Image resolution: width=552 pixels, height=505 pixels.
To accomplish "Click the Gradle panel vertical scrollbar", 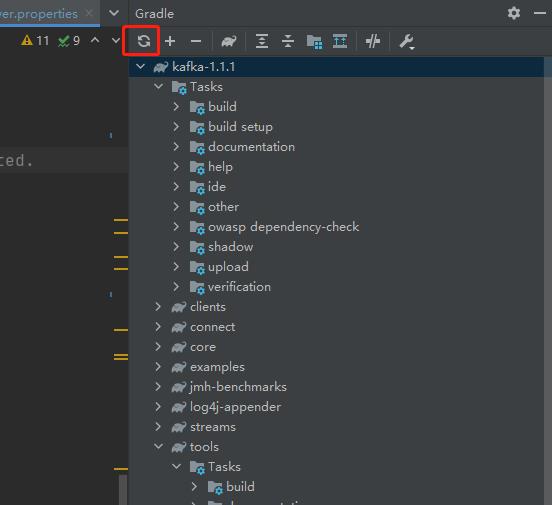I will [547, 281].
